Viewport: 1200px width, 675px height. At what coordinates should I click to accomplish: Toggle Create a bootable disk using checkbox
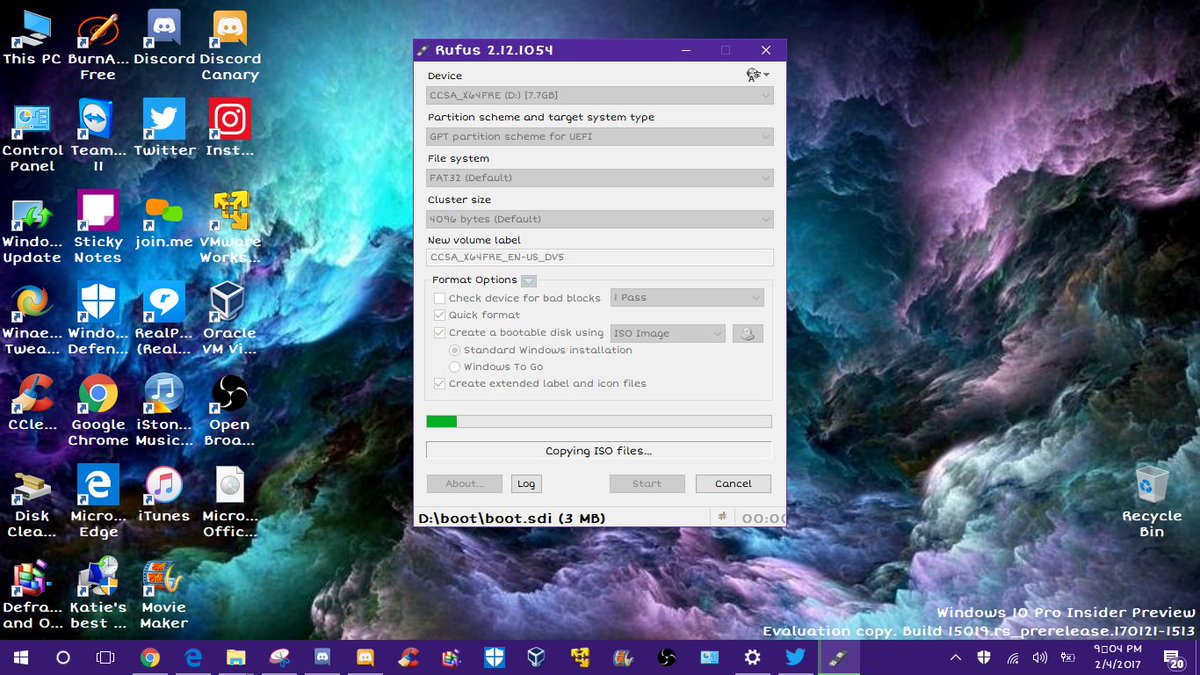coord(440,333)
